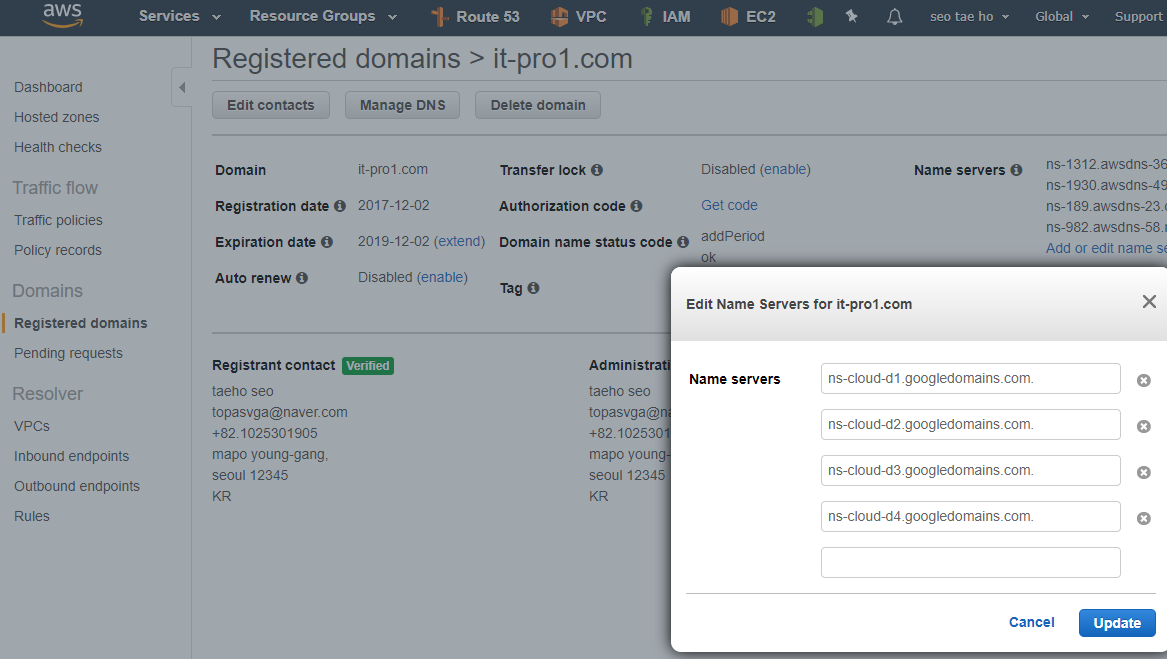Click the ns-1312.awsdns name server entry

pyautogui.click(x=1106, y=165)
